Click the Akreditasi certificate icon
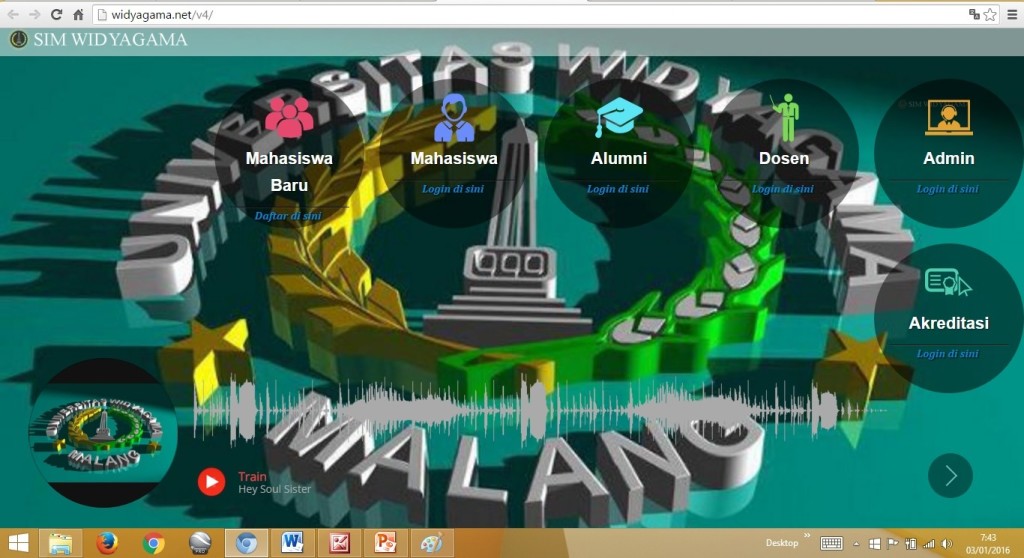1024x558 pixels. (948, 283)
